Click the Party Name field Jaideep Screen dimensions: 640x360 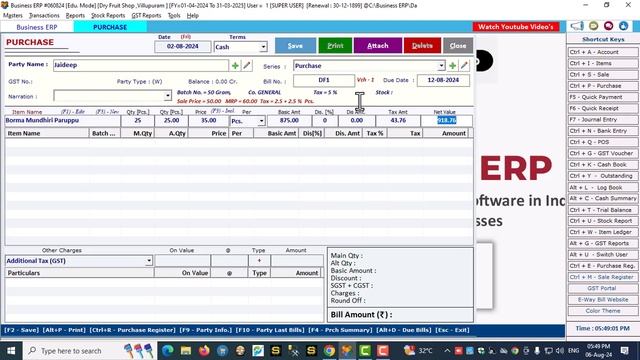click(141, 65)
